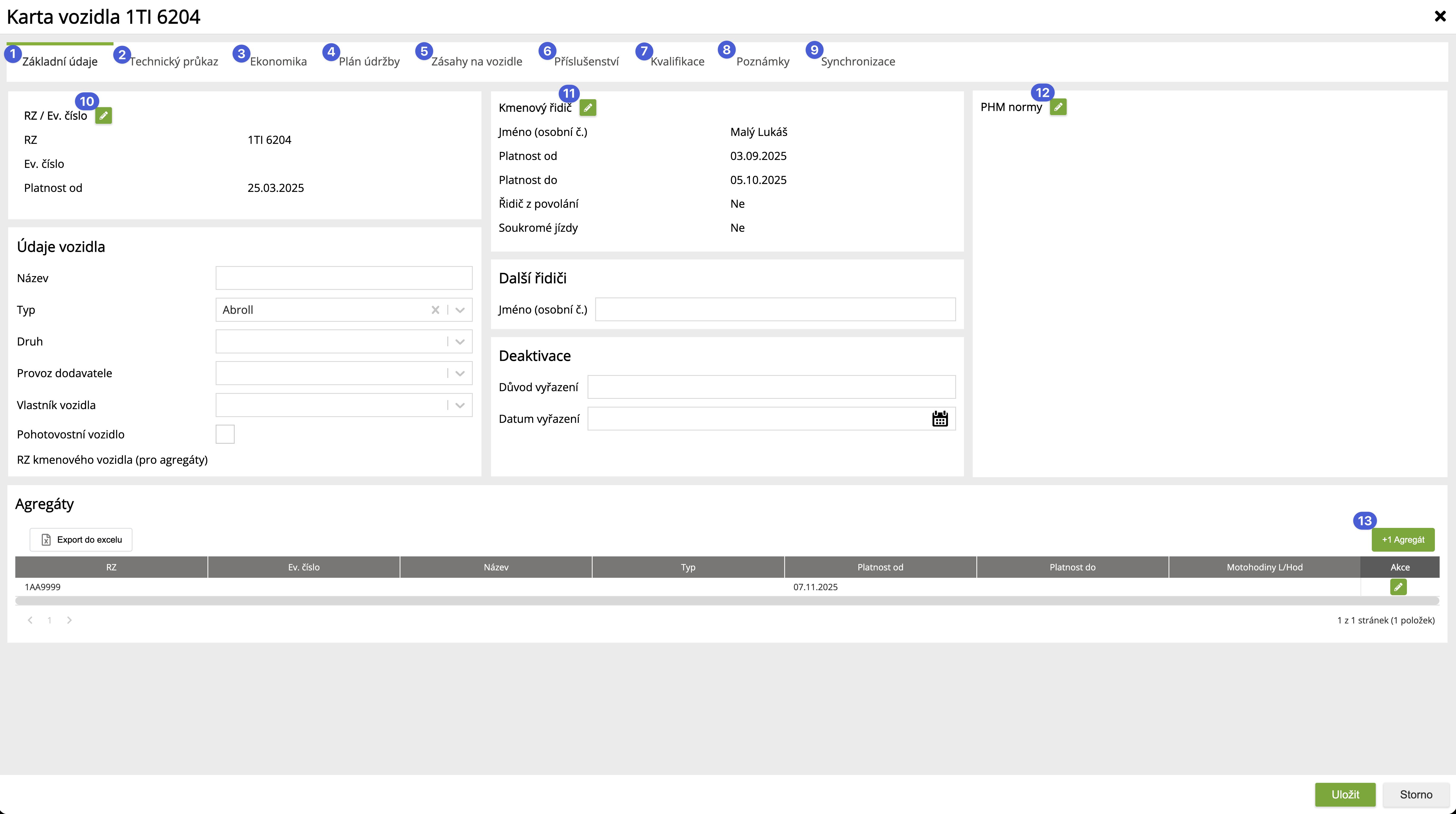Go to next page of Agregáty table
Image resolution: width=1456 pixels, height=814 pixels.
(x=69, y=620)
